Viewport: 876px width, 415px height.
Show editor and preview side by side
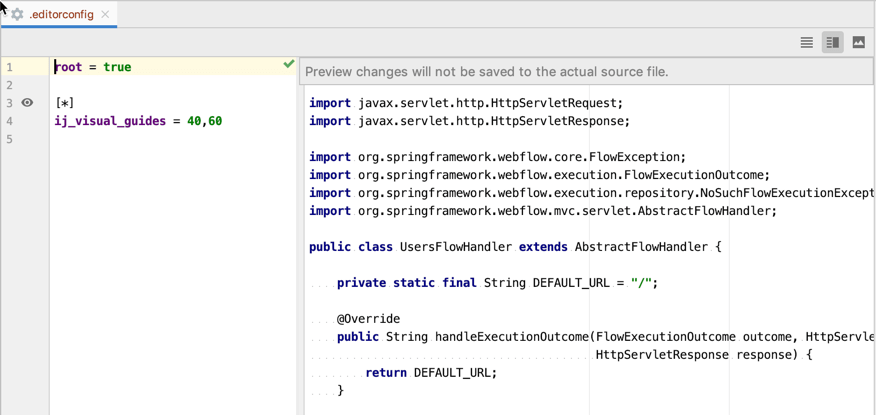pos(832,42)
